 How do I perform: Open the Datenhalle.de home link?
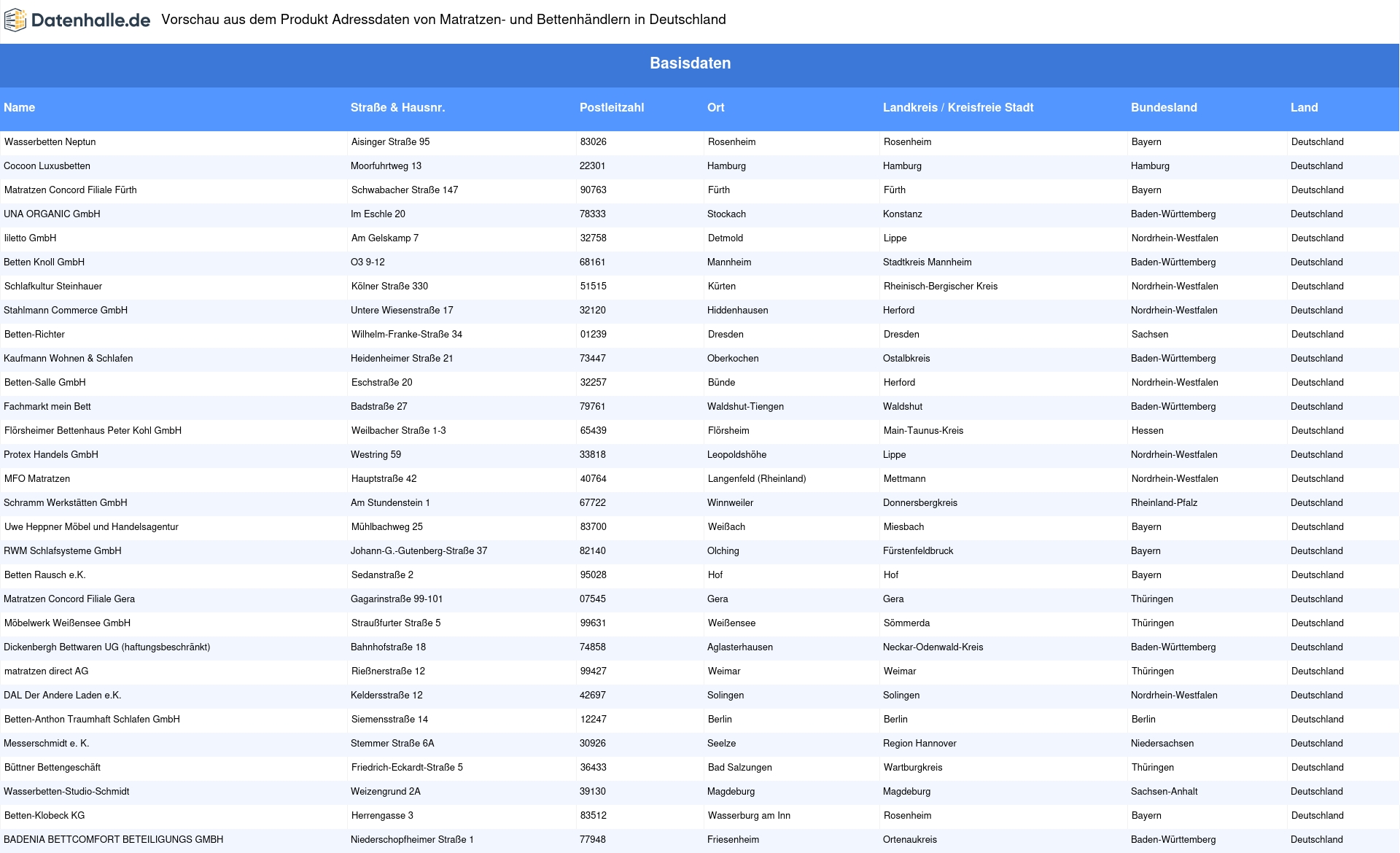click(77, 20)
